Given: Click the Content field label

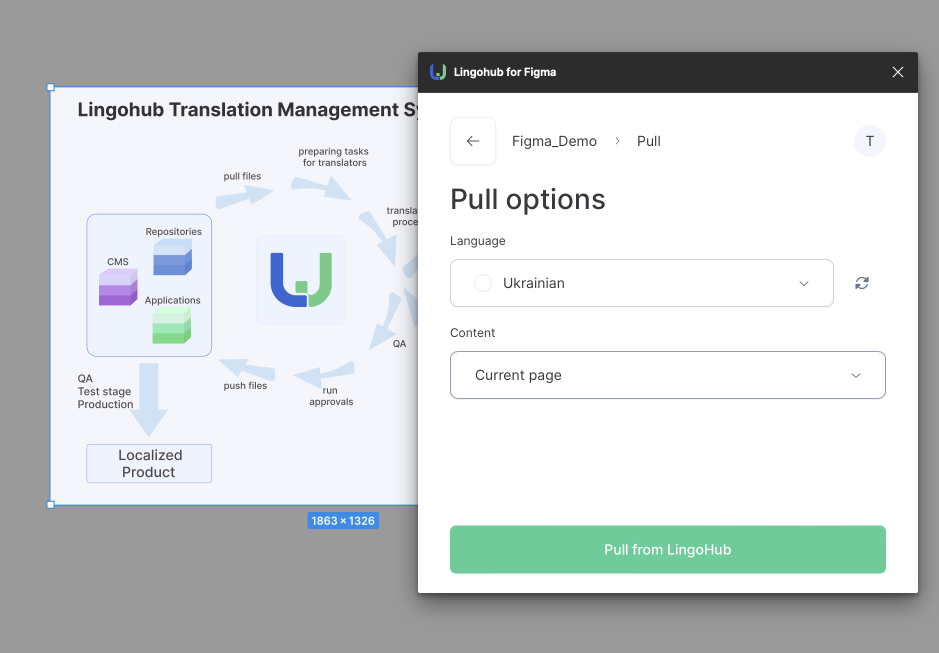Looking at the screenshot, I should (x=472, y=332).
